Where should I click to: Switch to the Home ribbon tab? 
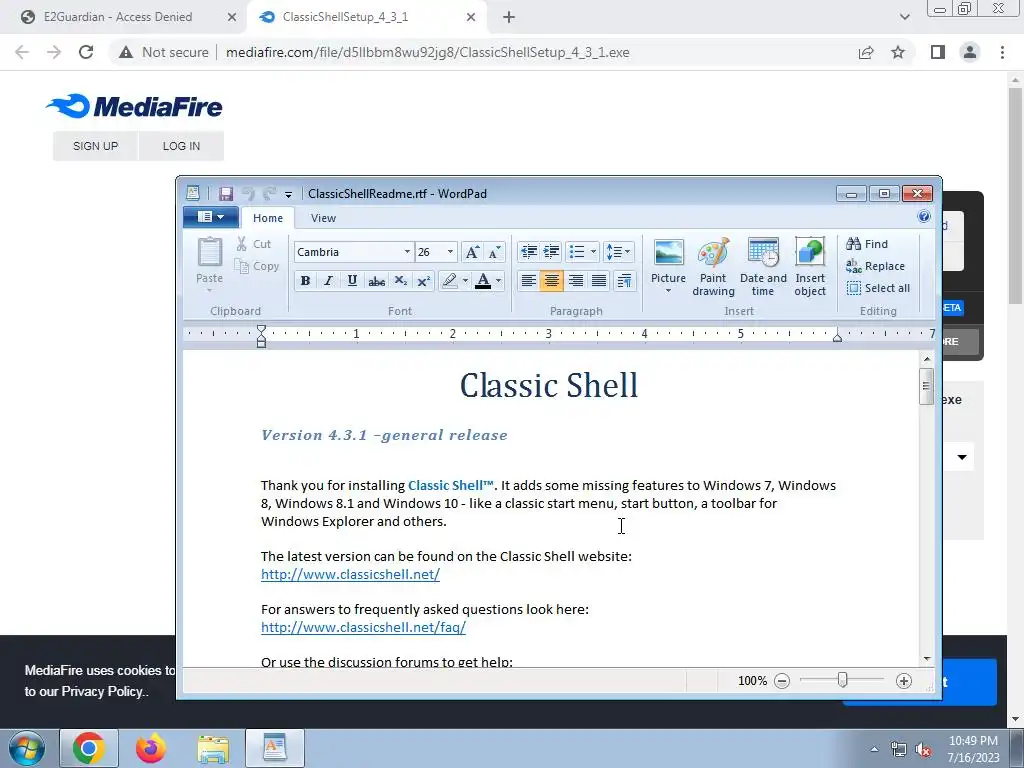(x=268, y=218)
